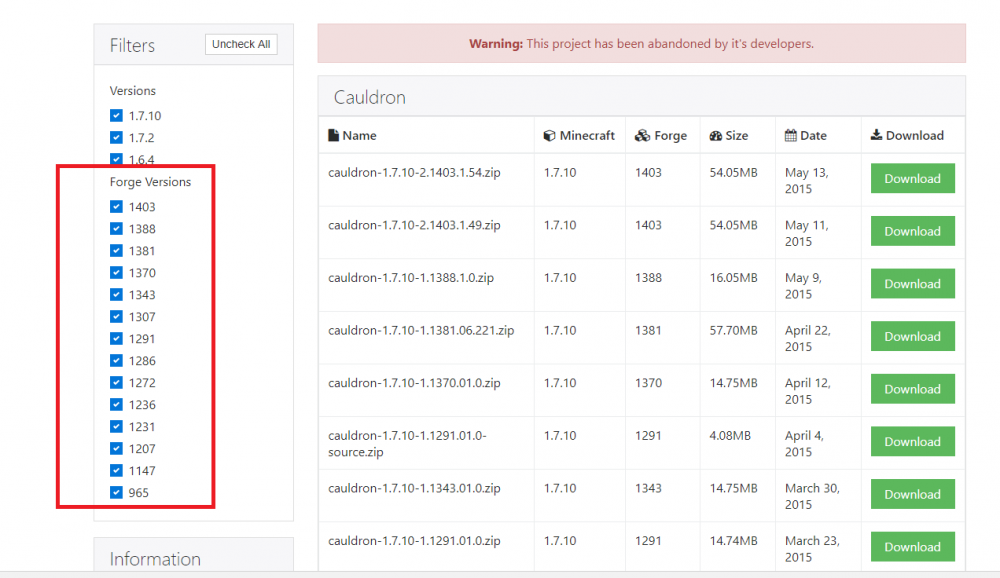Download cauldron-1.7.10-1.1388.1.0.zip
Viewport: 1000px width, 578px height.
[913, 284]
